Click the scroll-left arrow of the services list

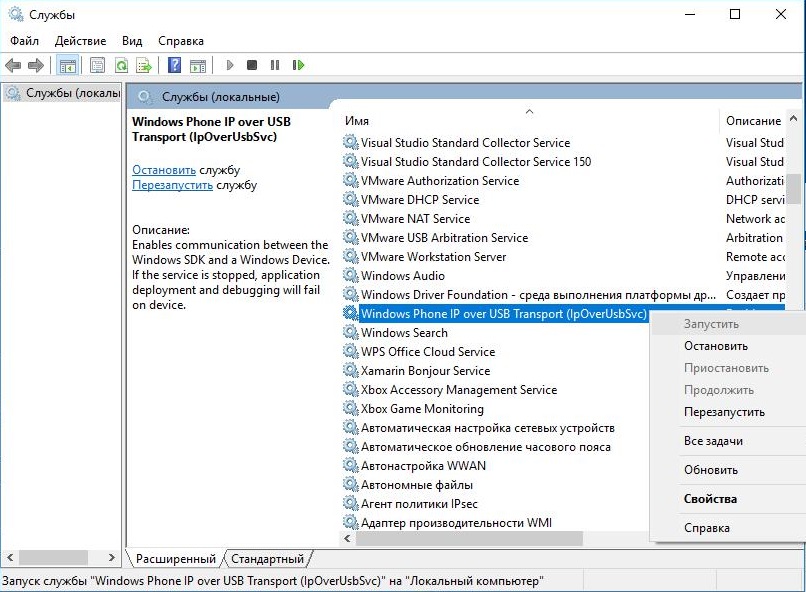point(347,539)
